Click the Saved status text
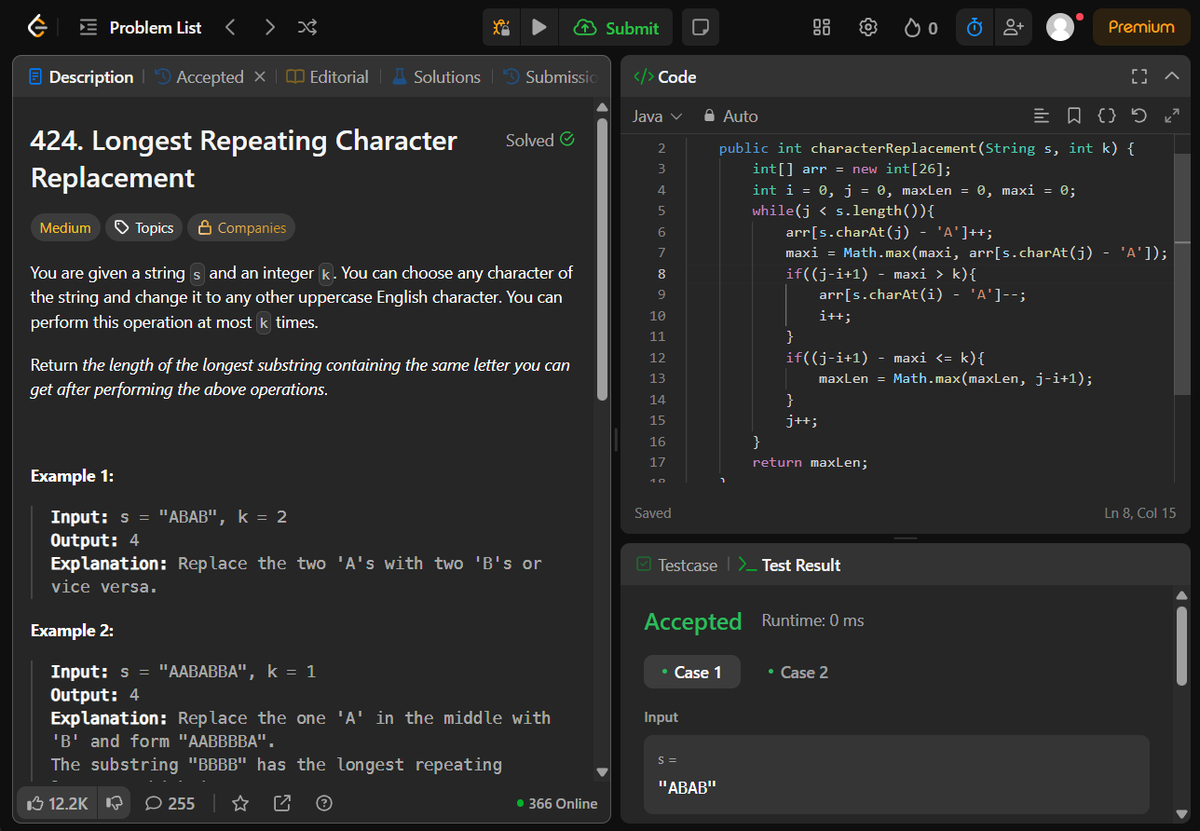 click(x=653, y=513)
